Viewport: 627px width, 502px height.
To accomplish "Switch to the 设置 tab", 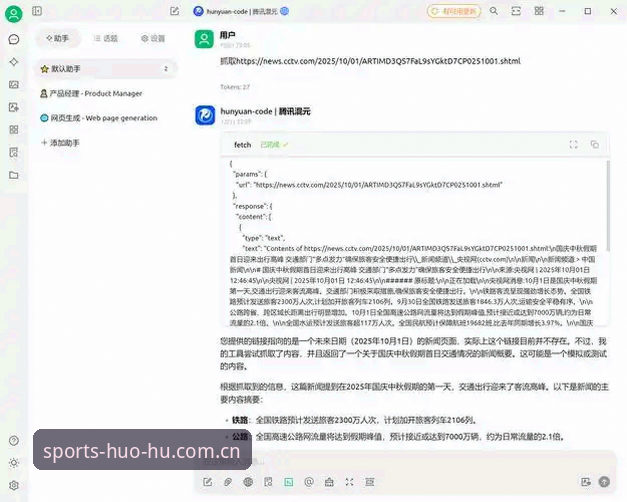I will pyautogui.click(x=153, y=38).
